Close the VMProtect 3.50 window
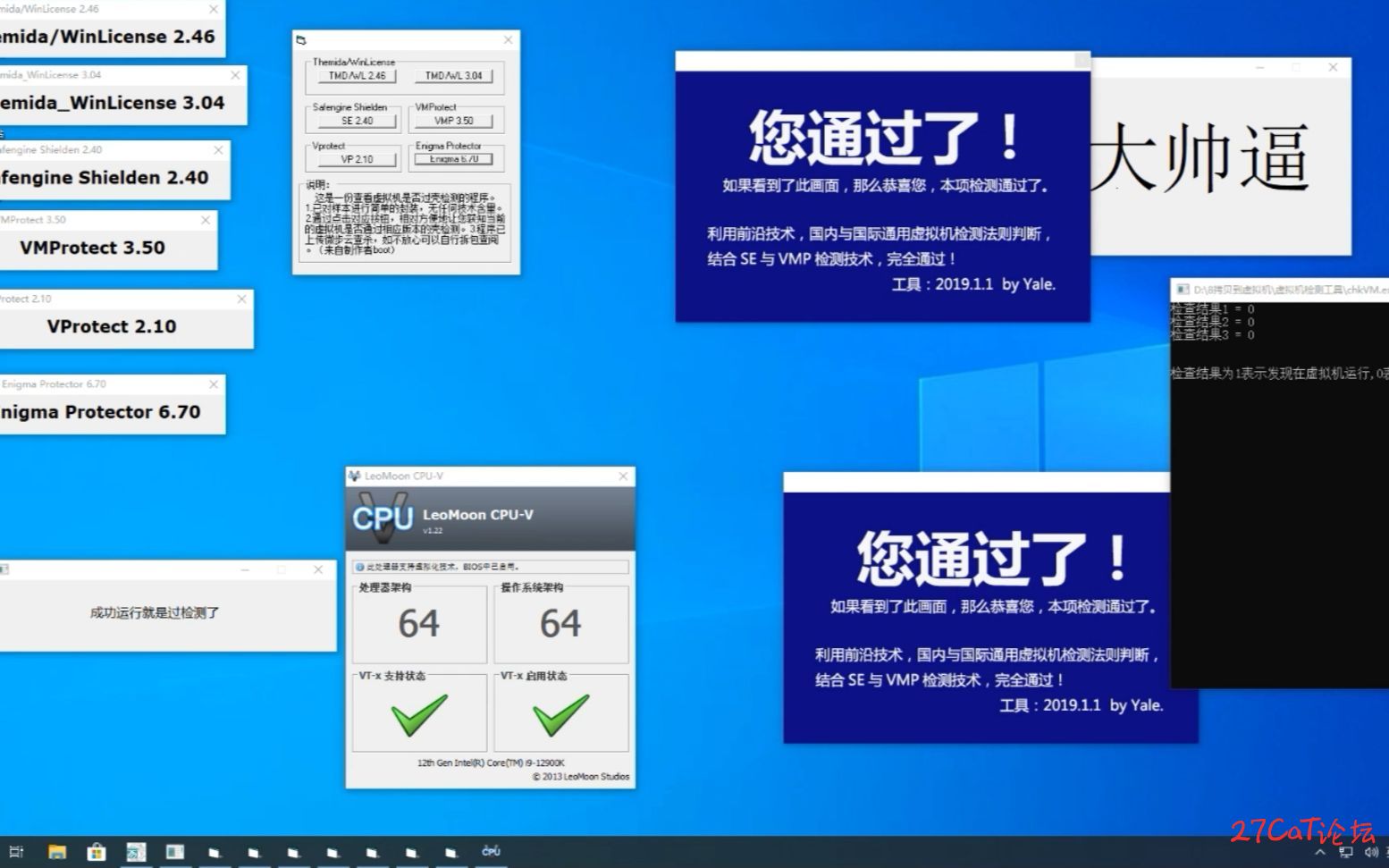Screen dimensions: 1389x868 point(206,220)
